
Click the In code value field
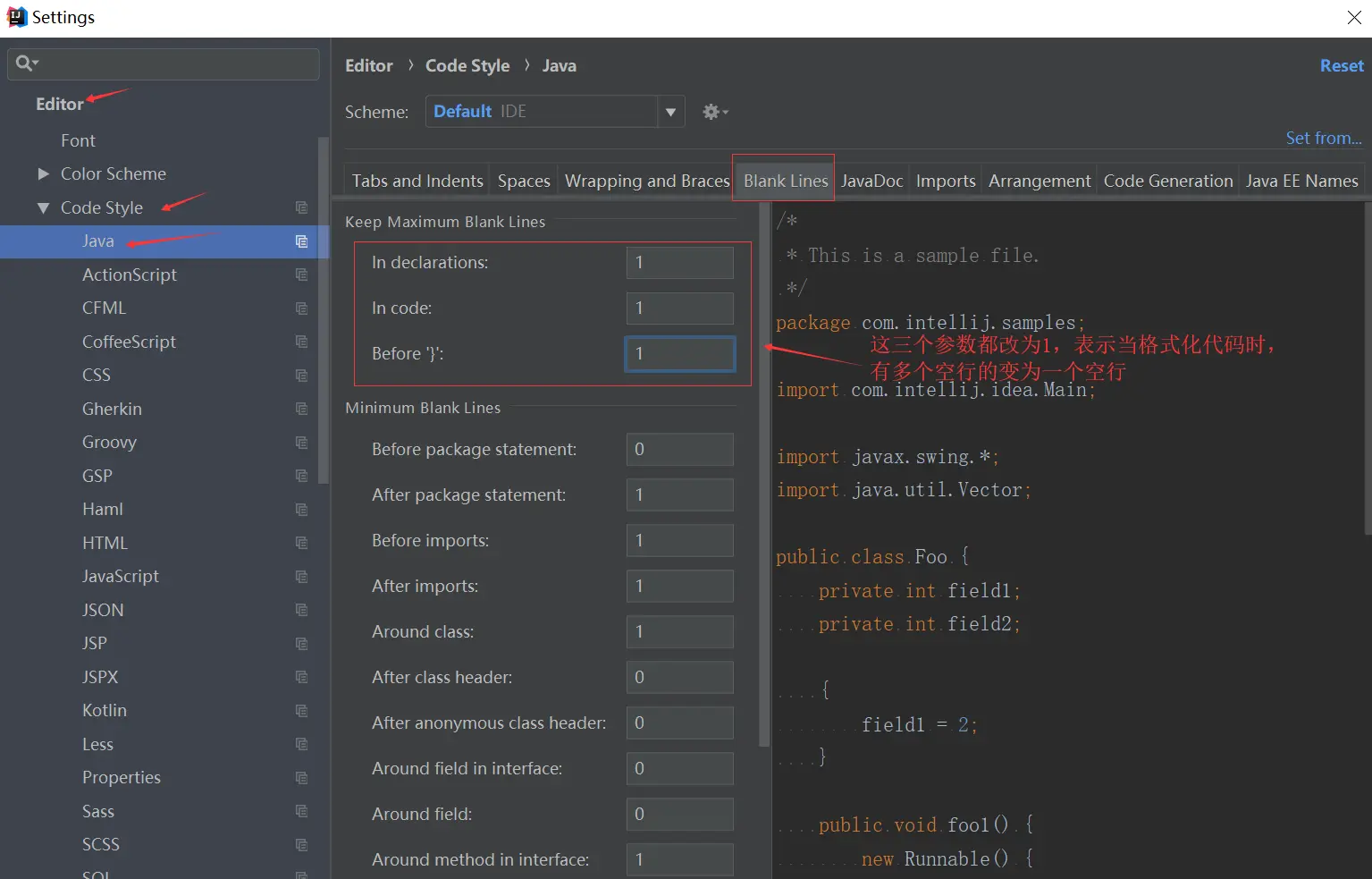click(680, 308)
